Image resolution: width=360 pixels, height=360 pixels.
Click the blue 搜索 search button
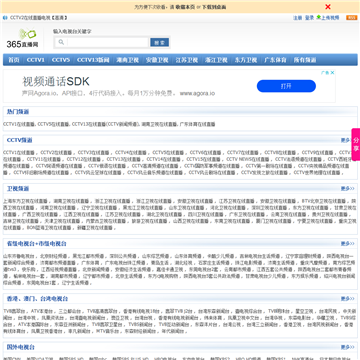pos(160,42)
